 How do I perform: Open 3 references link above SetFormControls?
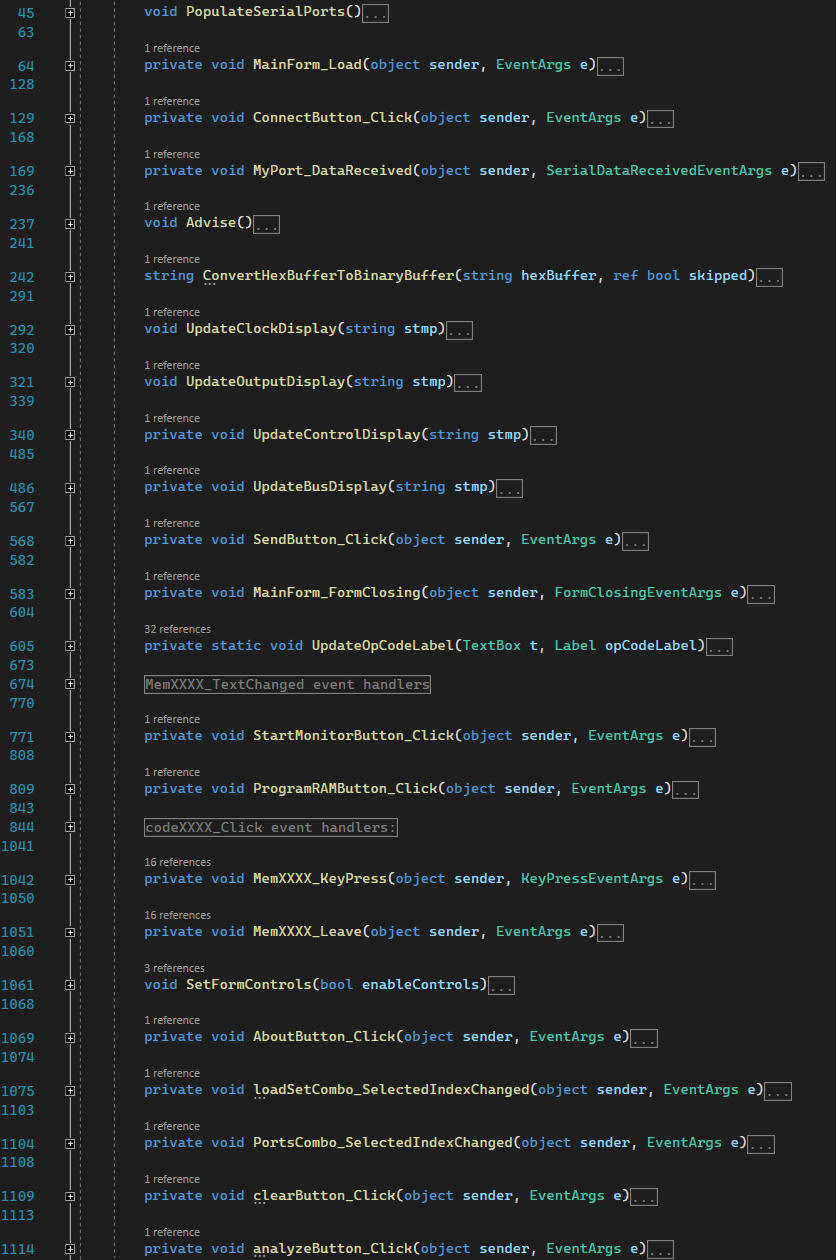point(174,968)
